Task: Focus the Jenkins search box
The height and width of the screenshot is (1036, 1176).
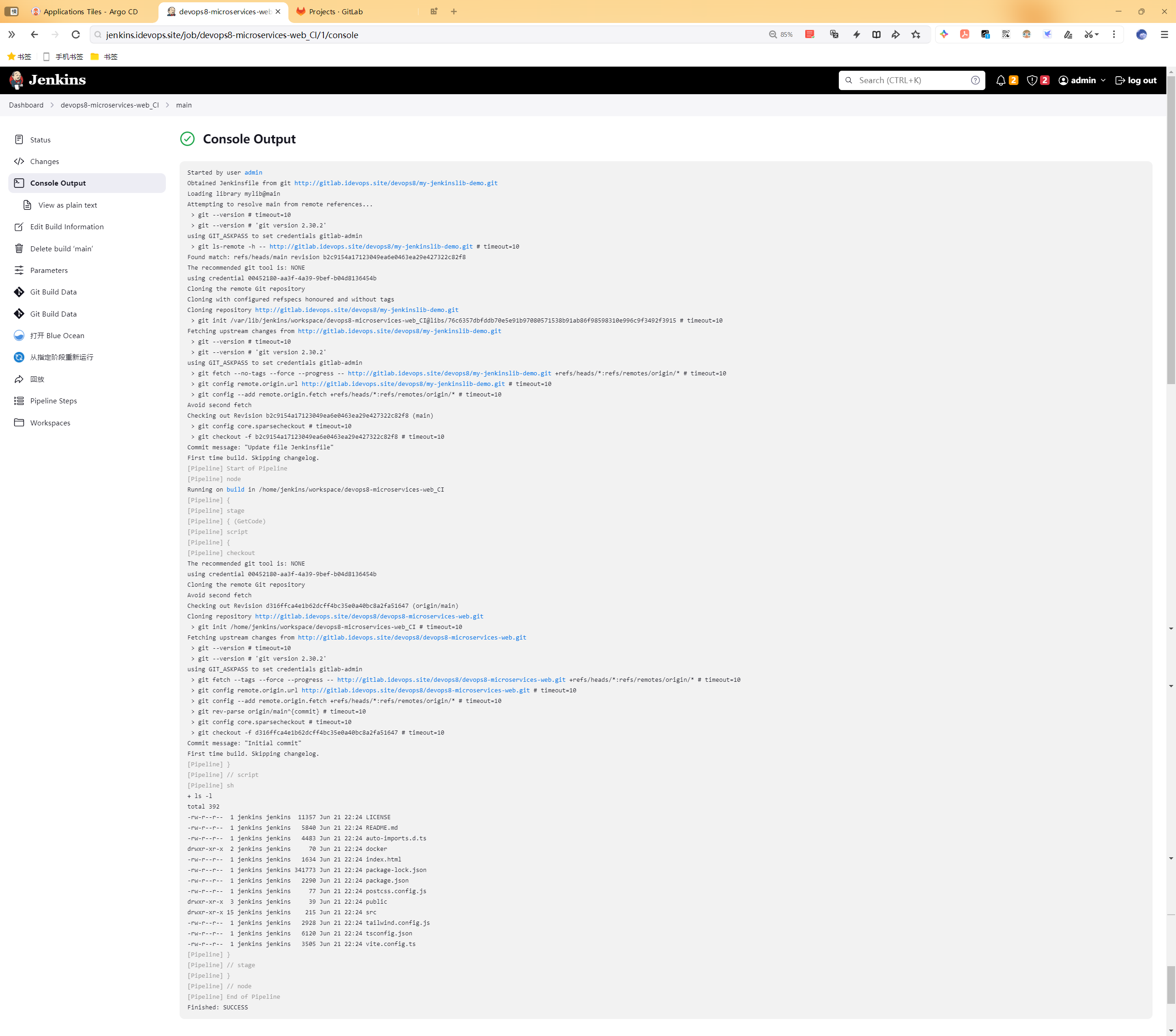Action: point(911,80)
